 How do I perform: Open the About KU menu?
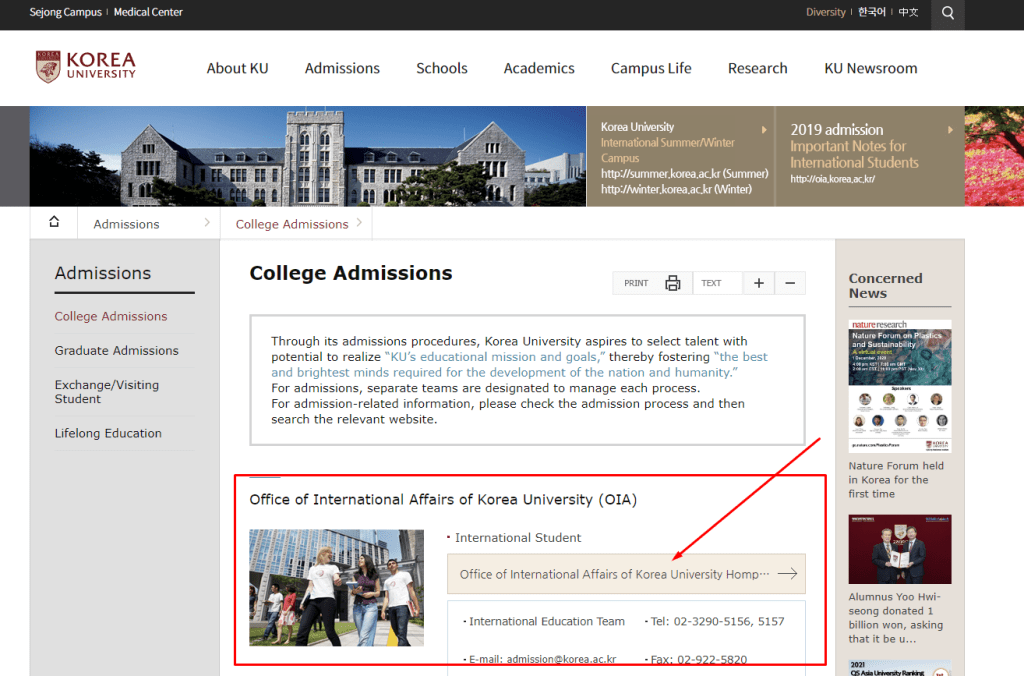pos(238,68)
